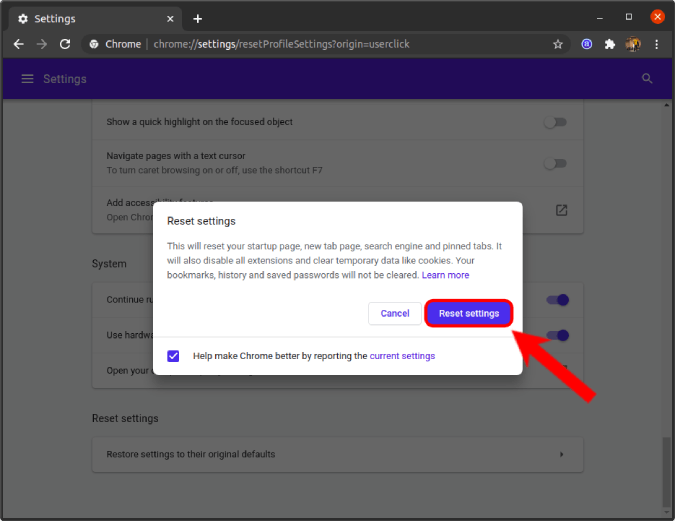Open the blue circular extension icon

(587, 44)
